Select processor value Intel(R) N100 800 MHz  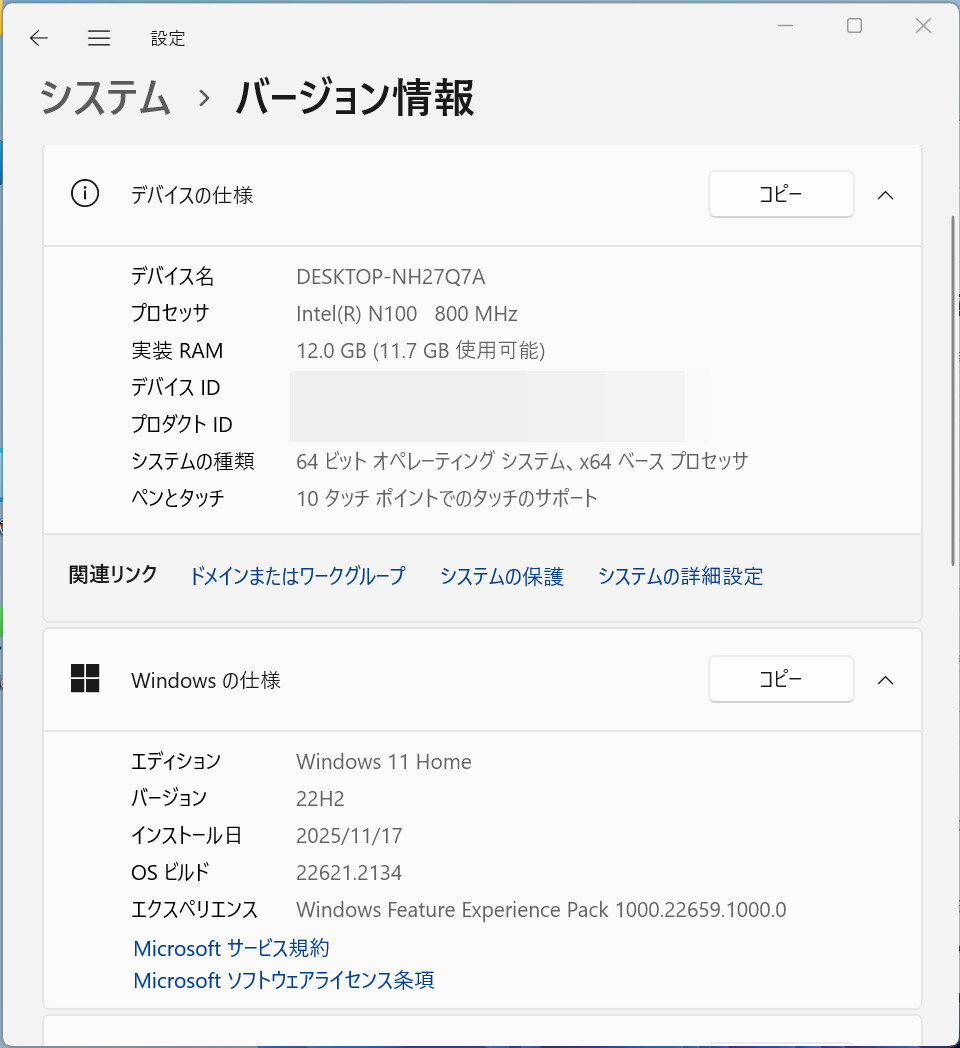406,313
